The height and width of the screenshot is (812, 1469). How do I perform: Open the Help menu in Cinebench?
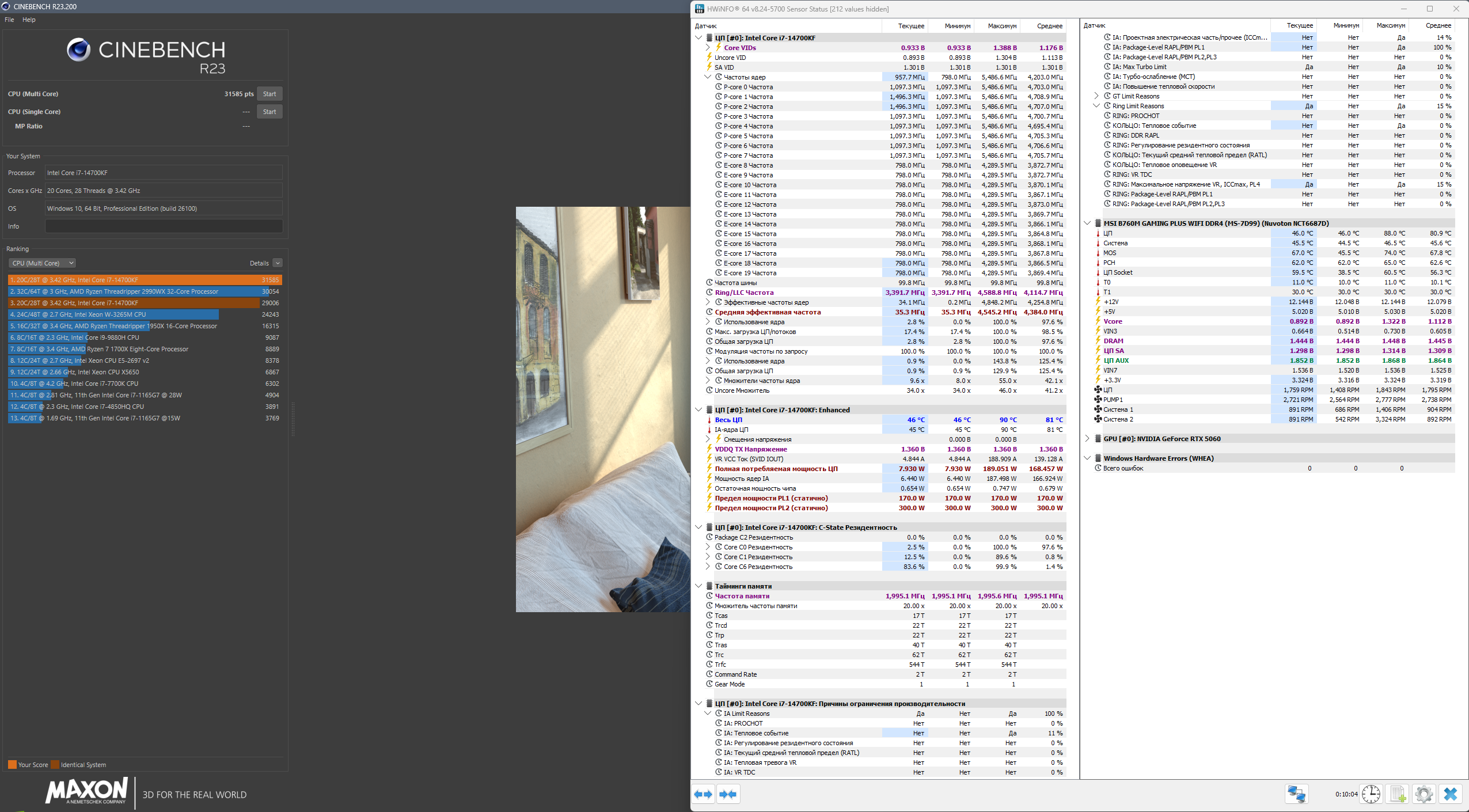29,20
